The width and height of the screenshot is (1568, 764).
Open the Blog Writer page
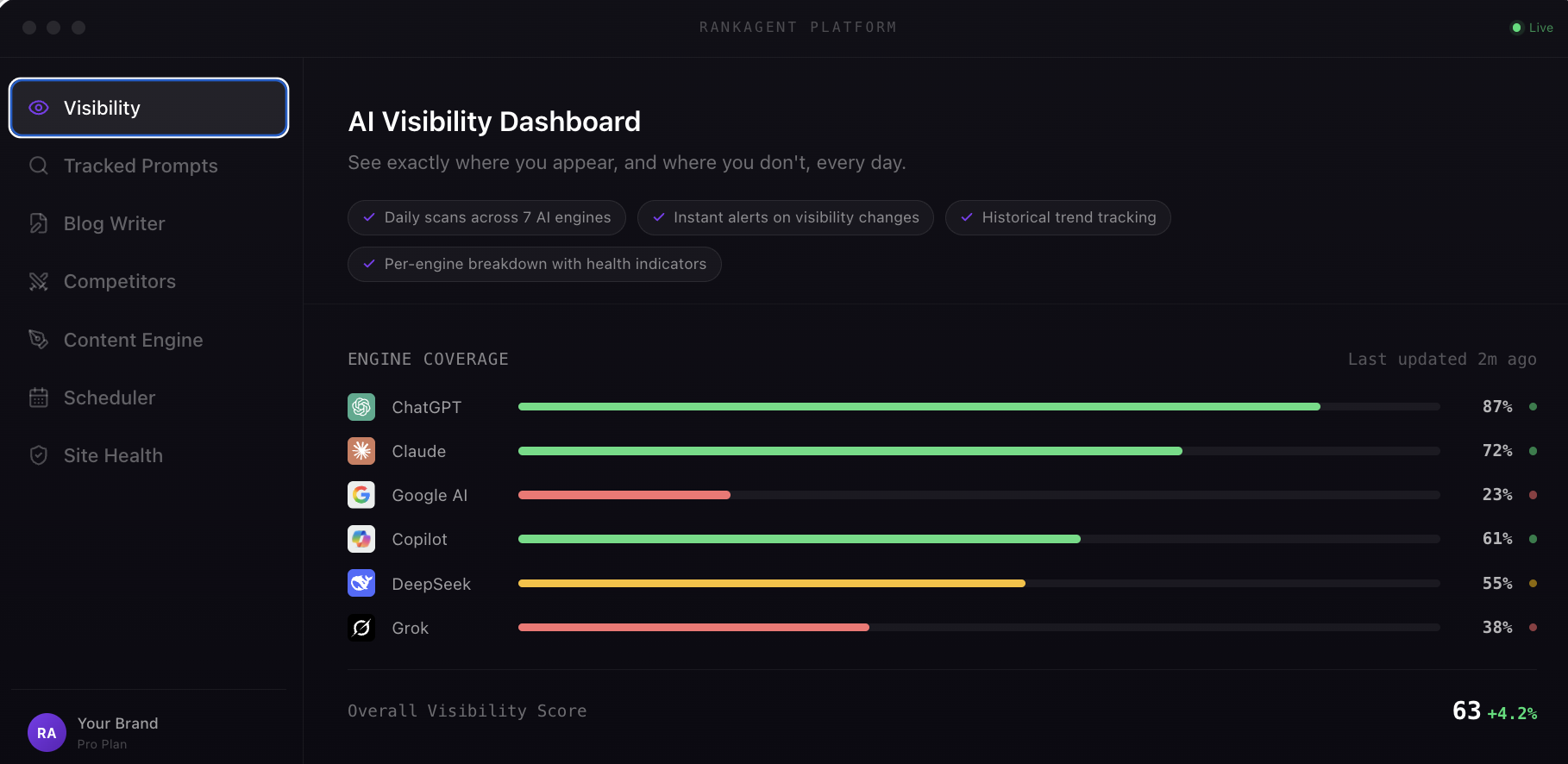tap(114, 223)
